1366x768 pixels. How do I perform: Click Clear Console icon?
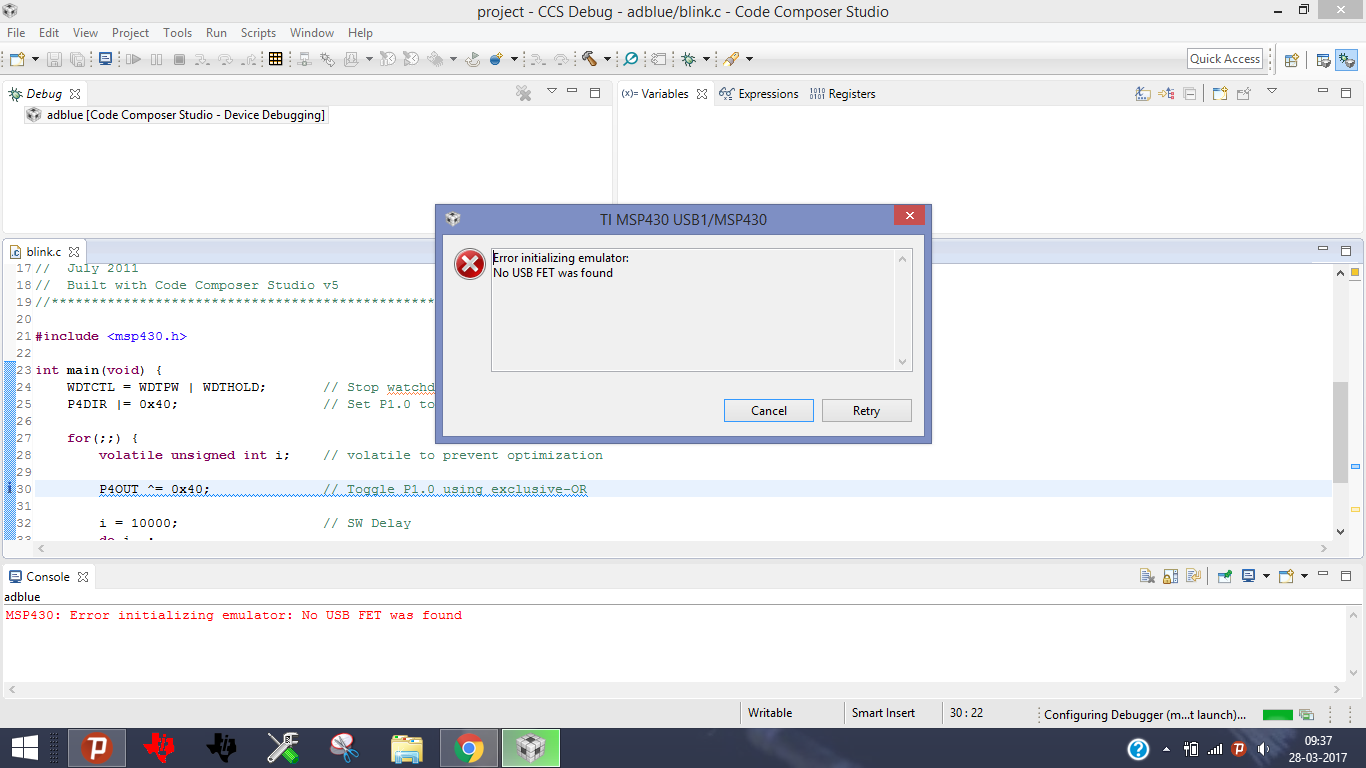point(1147,576)
